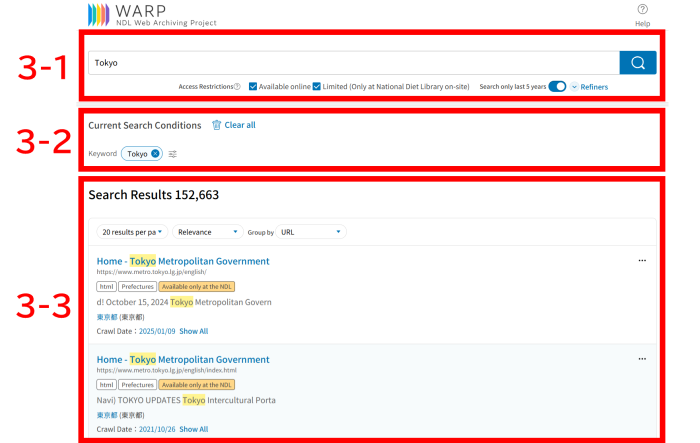Toggle the Limited NDL on-site checkbox
Screen dimensions: 700x443
click(317, 86)
